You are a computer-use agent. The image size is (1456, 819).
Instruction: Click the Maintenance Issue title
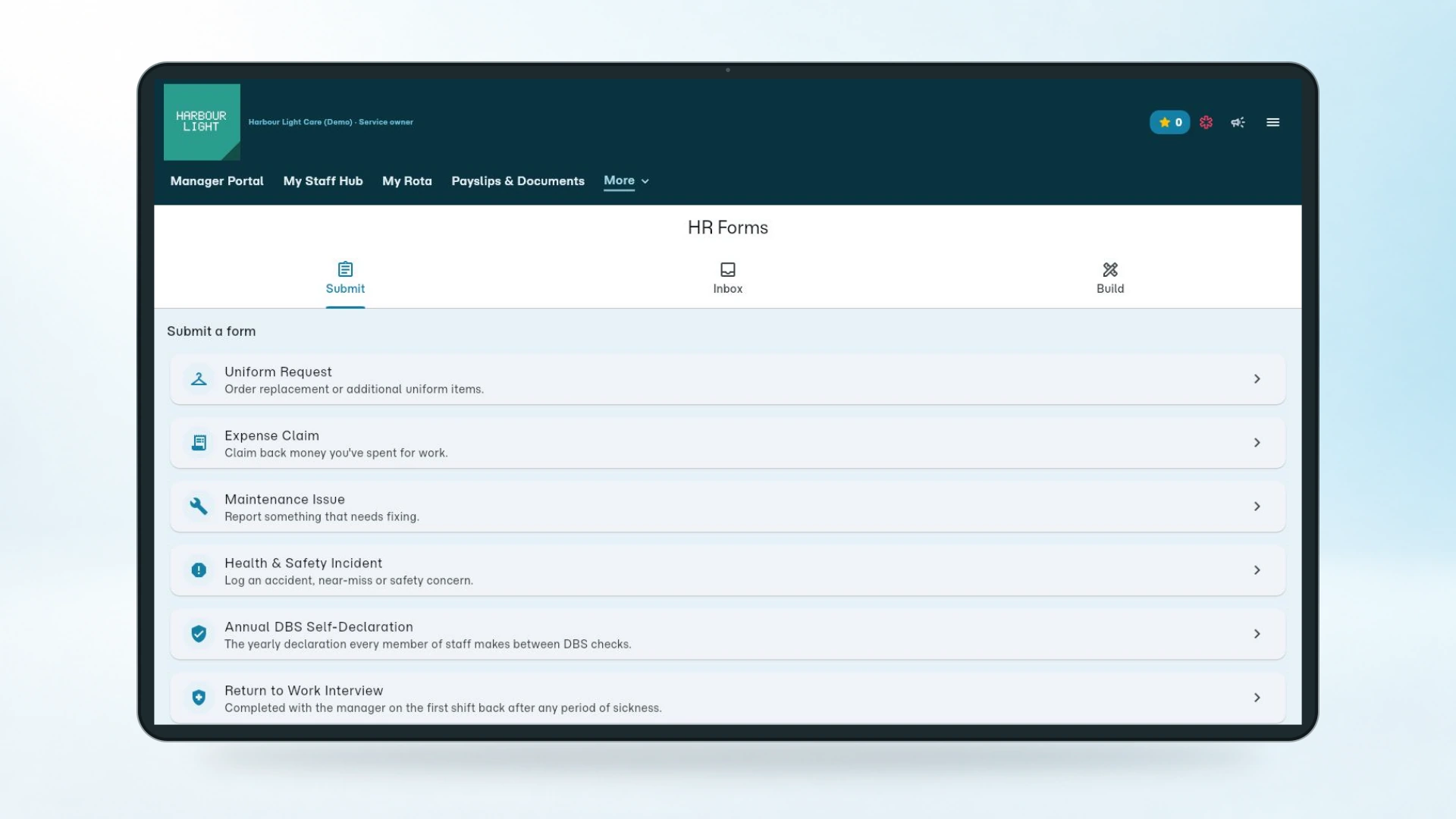point(284,499)
